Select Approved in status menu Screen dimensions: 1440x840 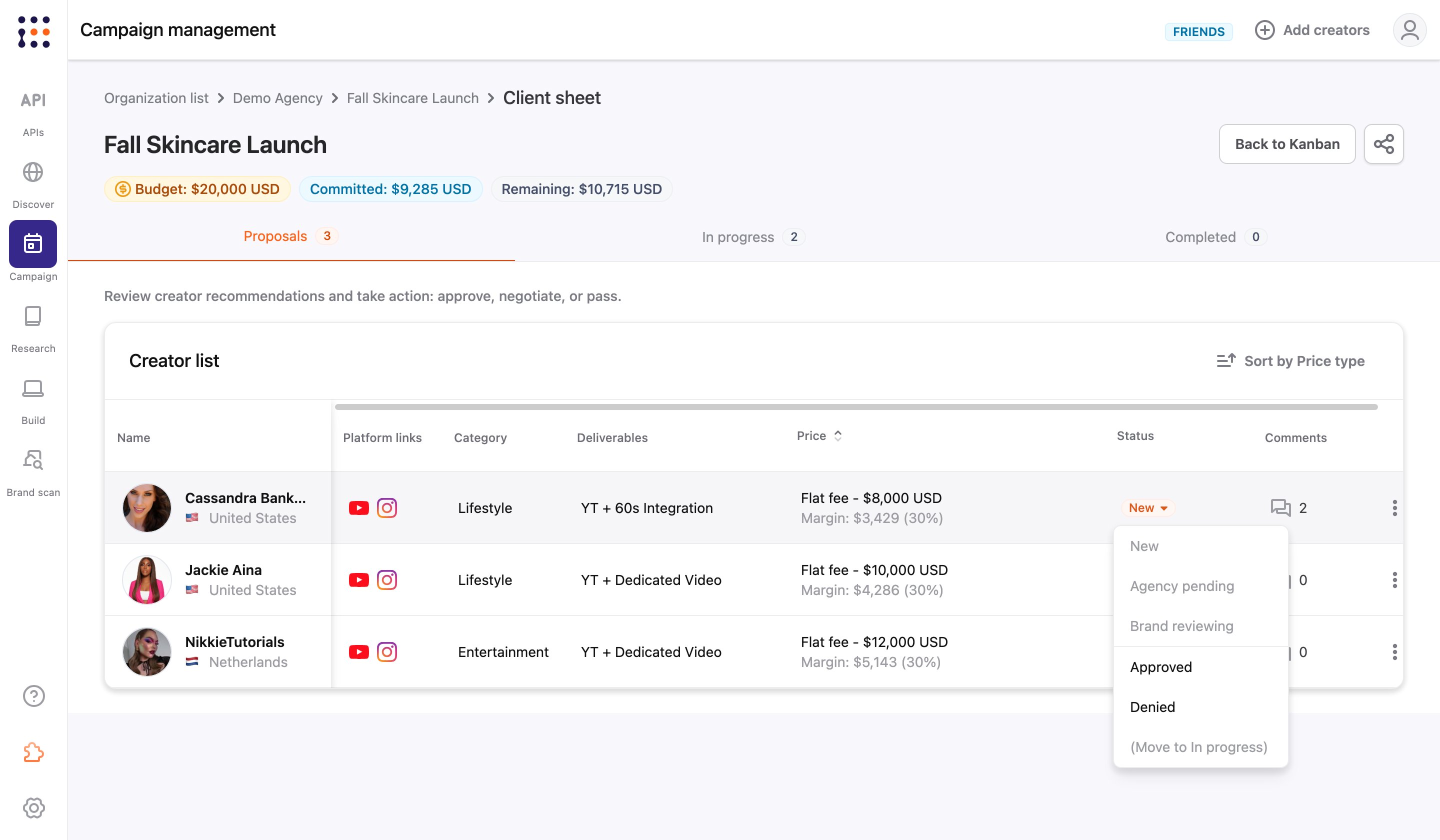pyautogui.click(x=1200, y=667)
